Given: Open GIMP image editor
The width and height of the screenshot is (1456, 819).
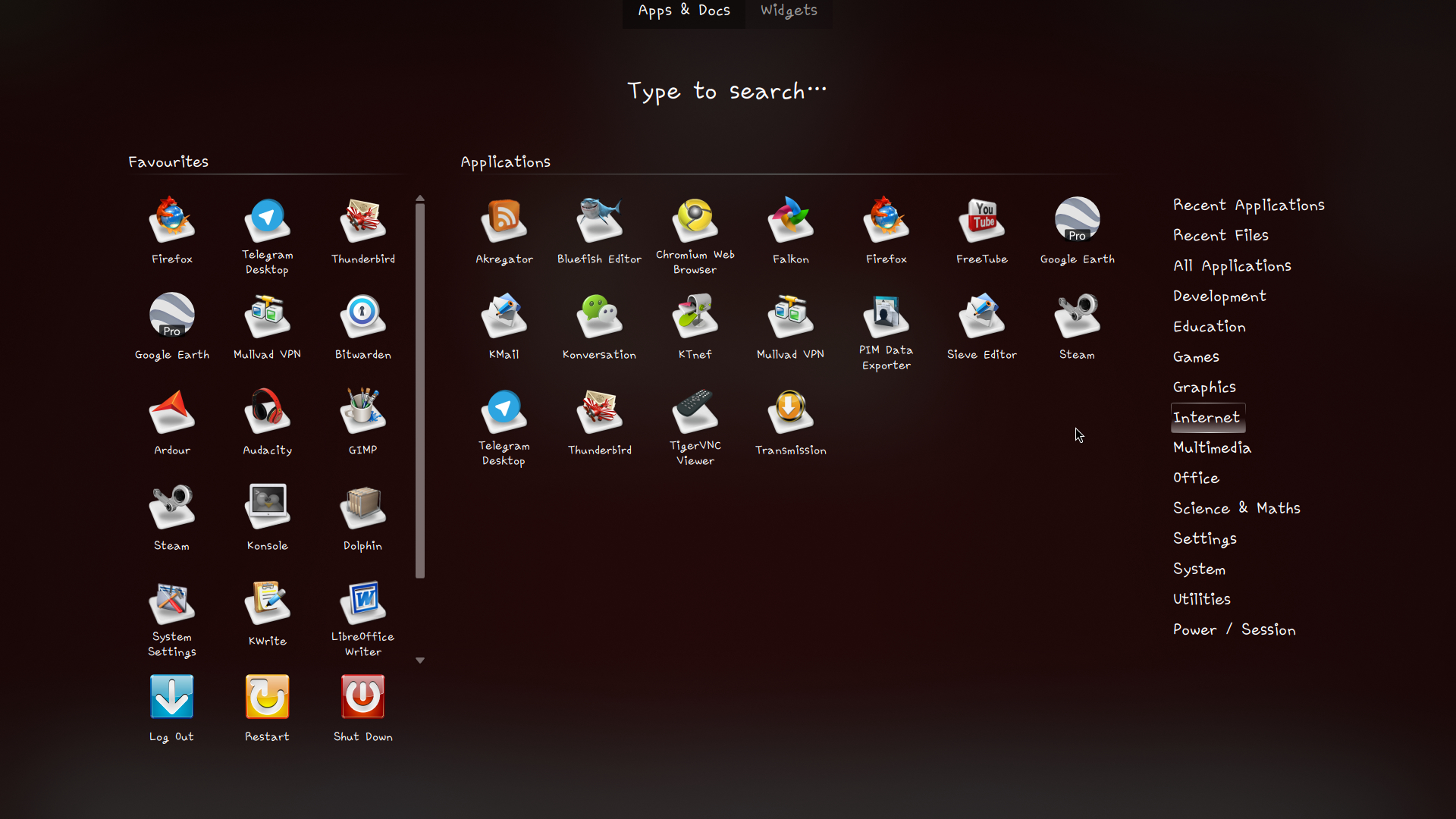Looking at the screenshot, I should click(363, 422).
